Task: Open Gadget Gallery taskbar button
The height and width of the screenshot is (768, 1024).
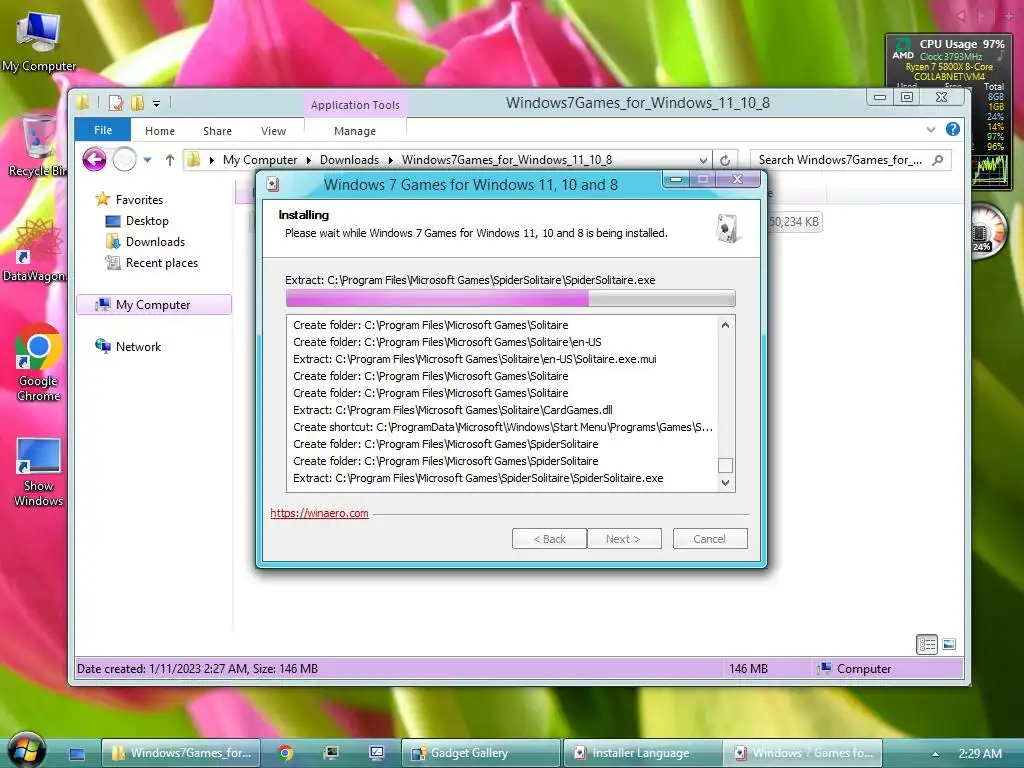Action: click(481, 753)
